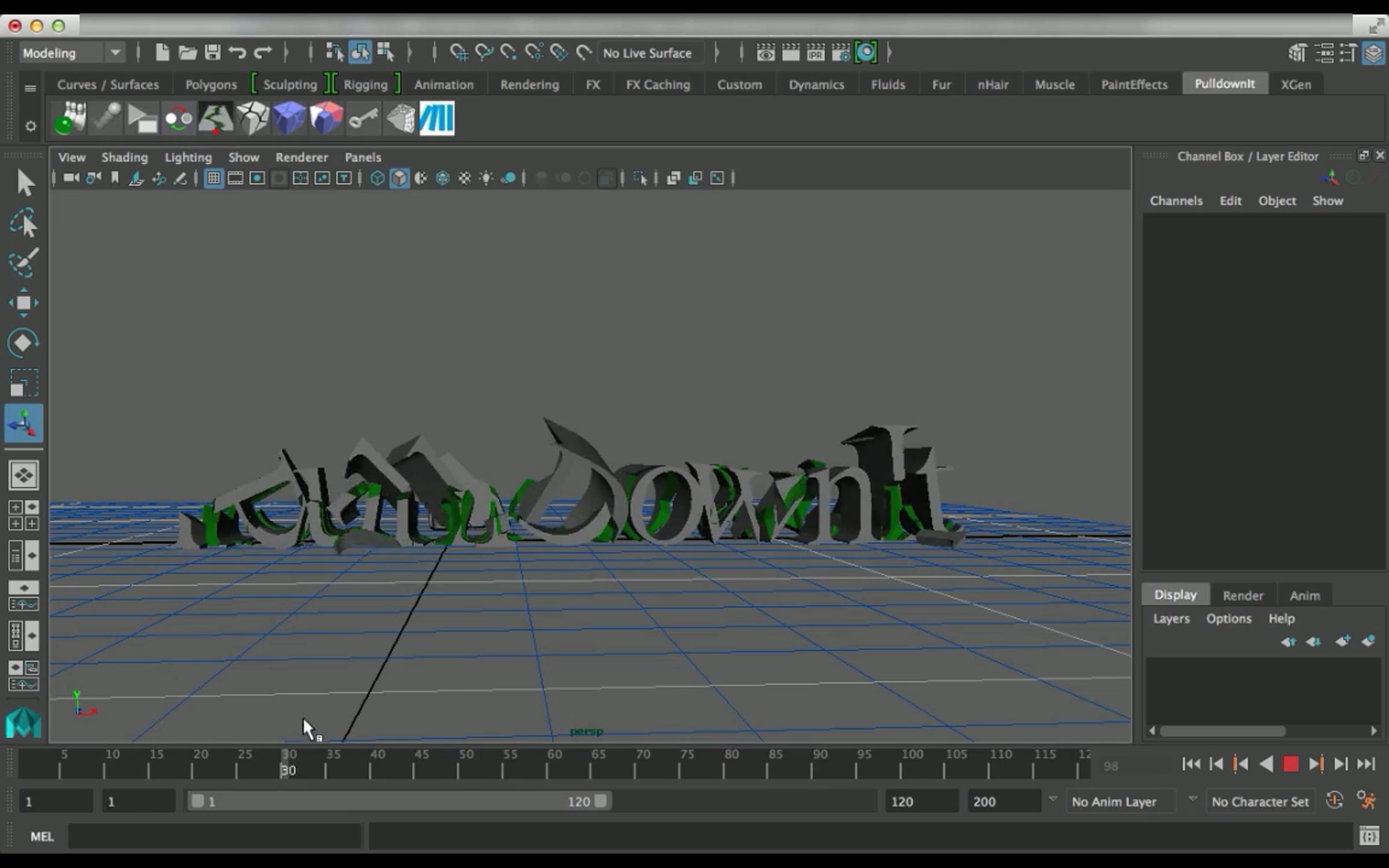This screenshot has width=1389, height=868.
Task: Select the arrow Select tool
Action: point(24,182)
